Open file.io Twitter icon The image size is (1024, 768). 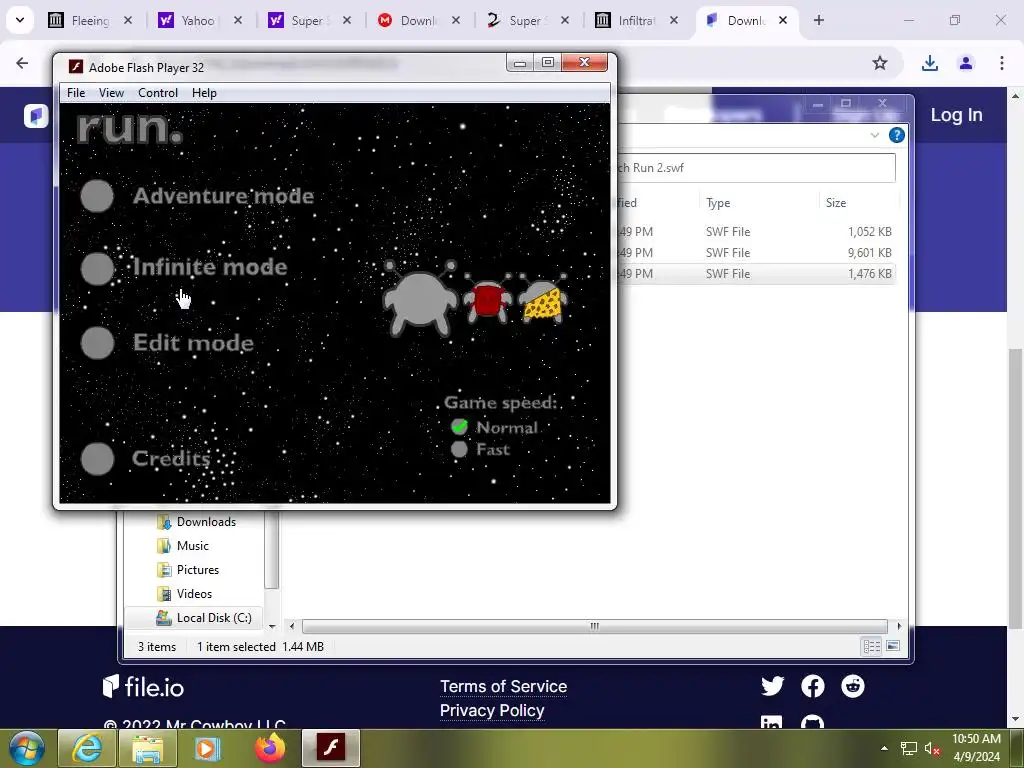(773, 686)
